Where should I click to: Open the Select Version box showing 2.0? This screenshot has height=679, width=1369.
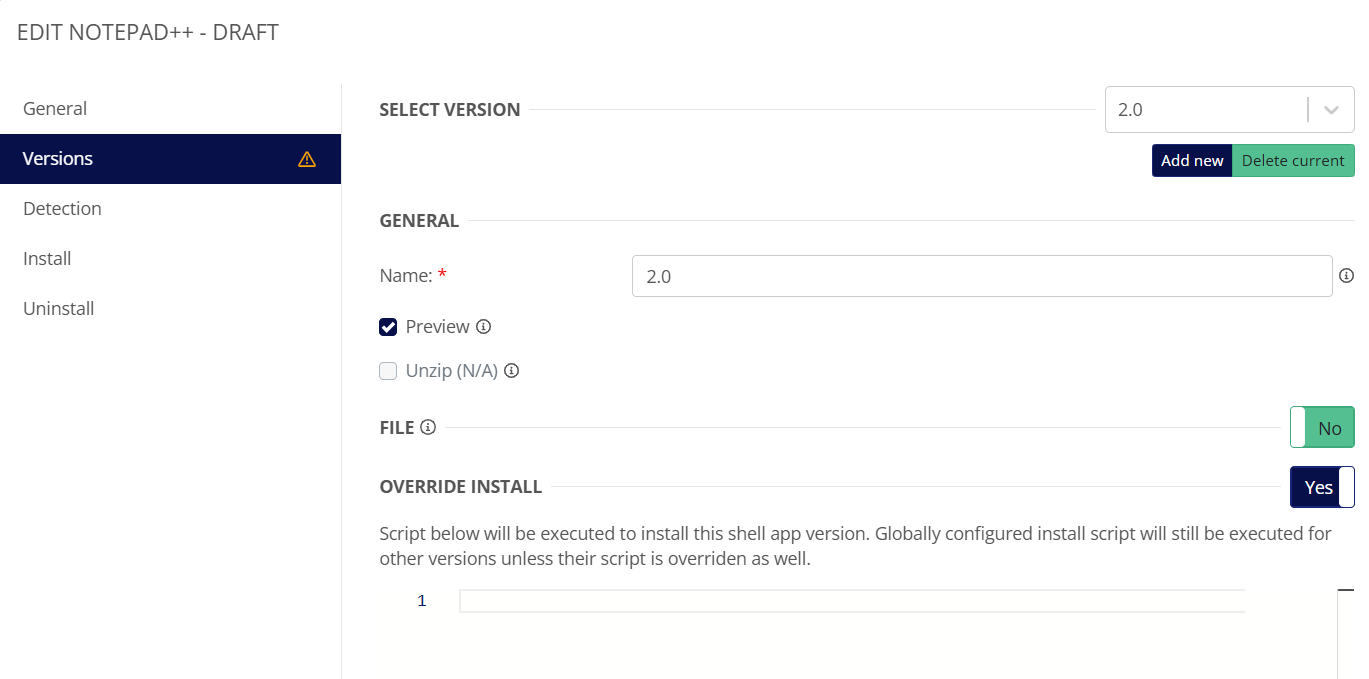click(1205, 110)
